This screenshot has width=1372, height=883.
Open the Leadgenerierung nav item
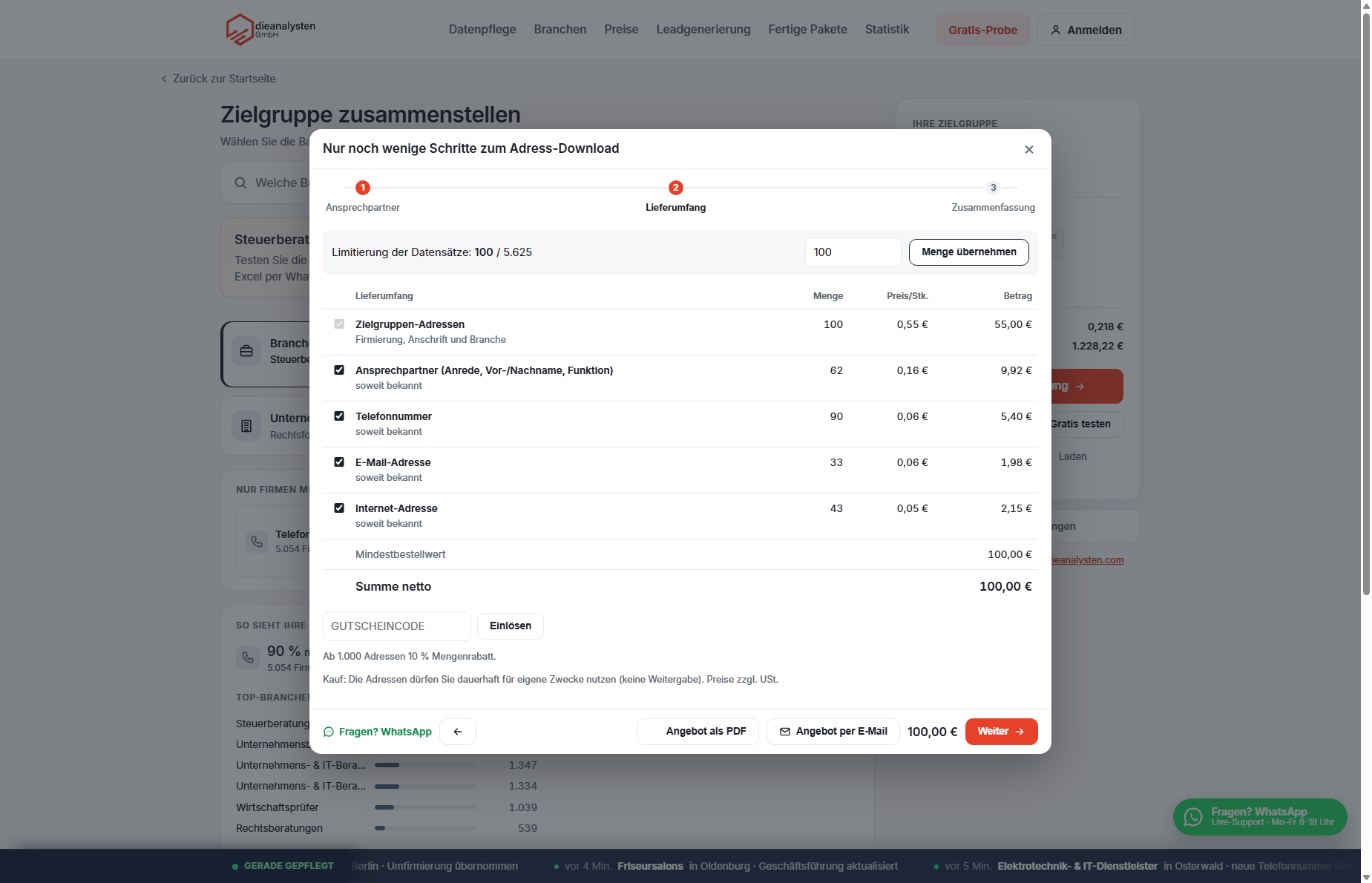point(703,29)
